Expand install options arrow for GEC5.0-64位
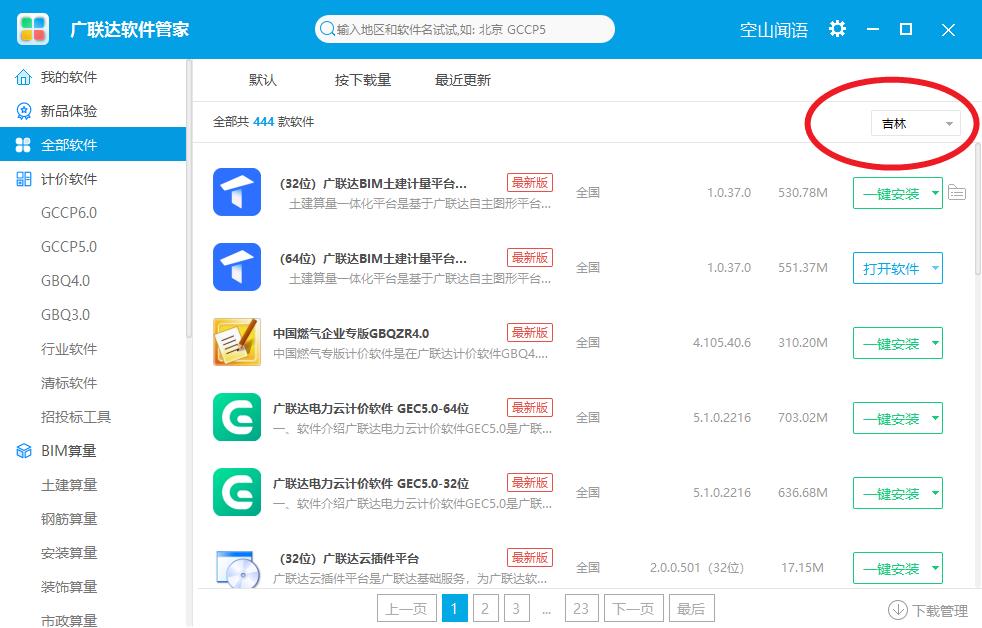This screenshot has height=628, width=982. 935,418
